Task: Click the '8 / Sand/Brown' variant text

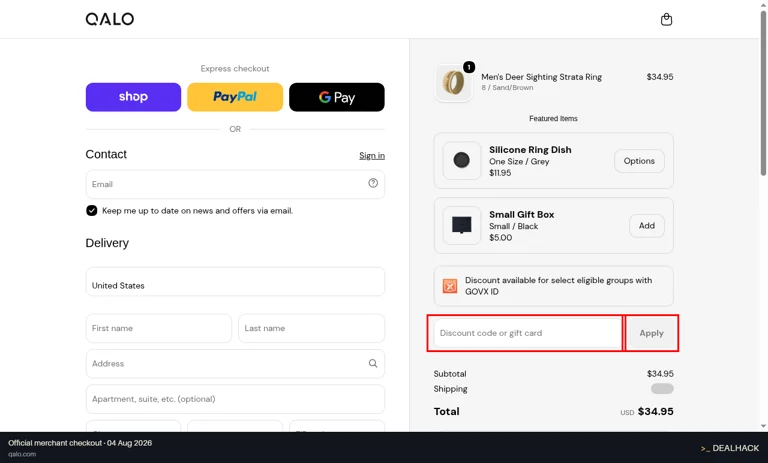Action: [507, 88]
